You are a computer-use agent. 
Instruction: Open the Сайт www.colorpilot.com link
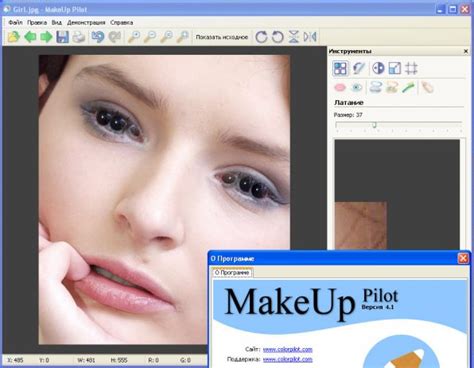(288, 349)
